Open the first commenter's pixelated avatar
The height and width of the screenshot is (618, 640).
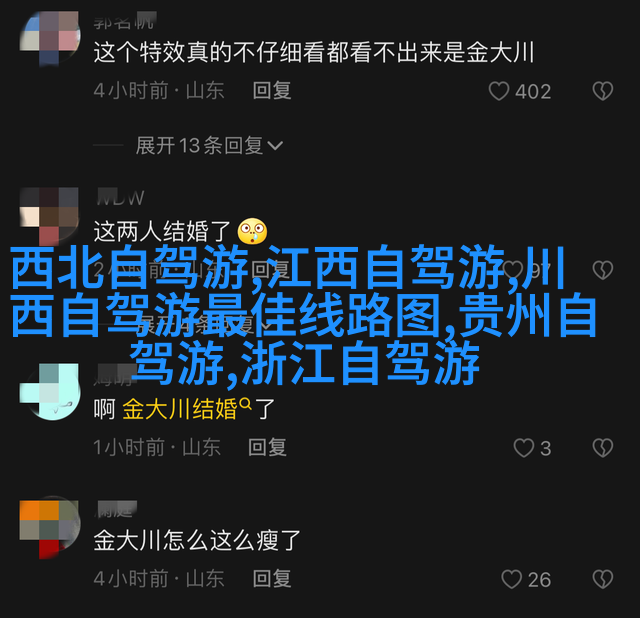point(50,38)
